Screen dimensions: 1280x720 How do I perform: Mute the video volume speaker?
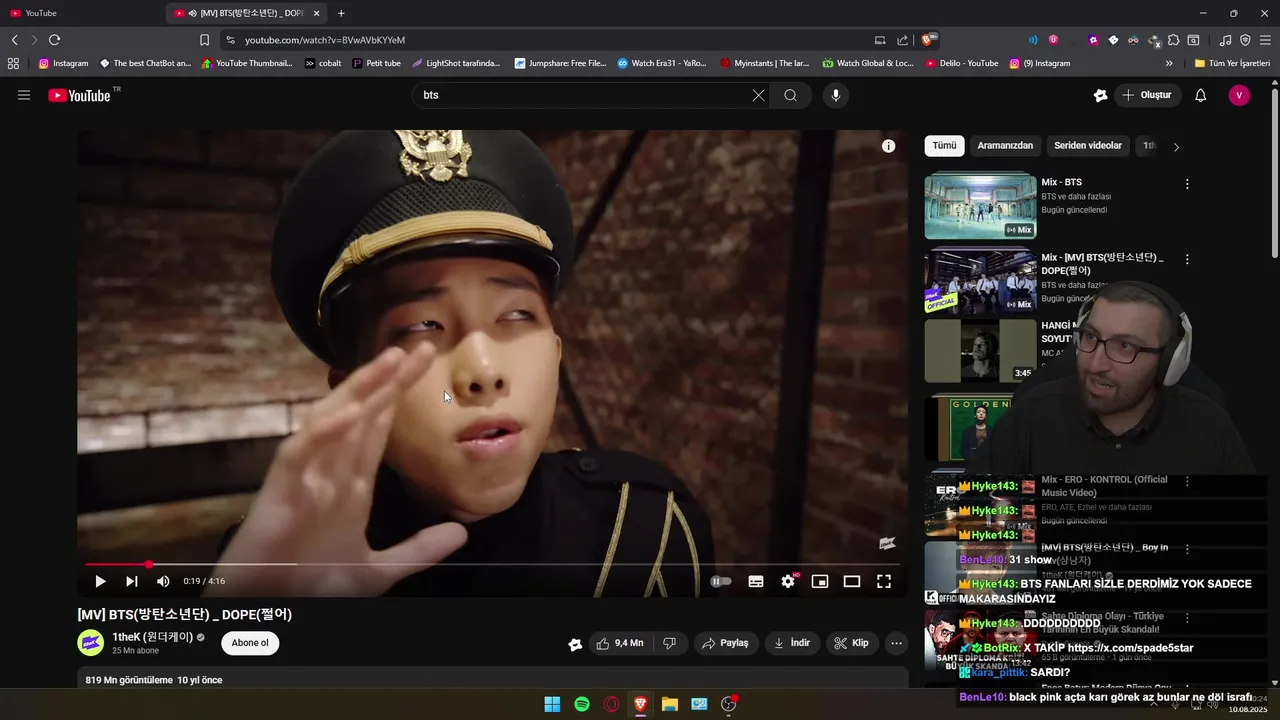[x=163, y=581]
